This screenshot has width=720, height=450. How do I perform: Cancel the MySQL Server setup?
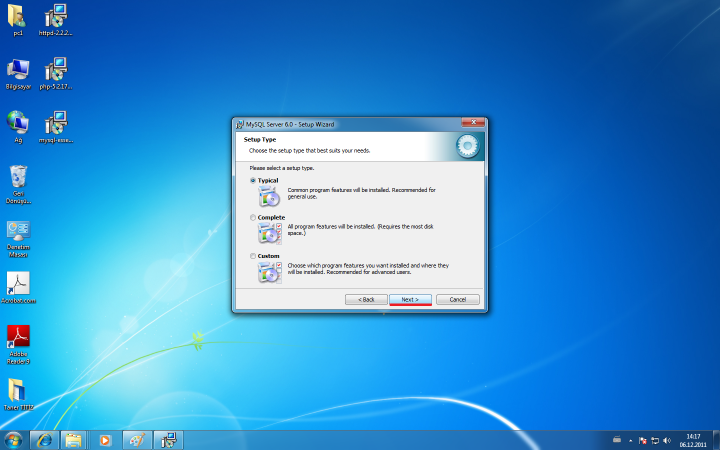coord(457,299)
